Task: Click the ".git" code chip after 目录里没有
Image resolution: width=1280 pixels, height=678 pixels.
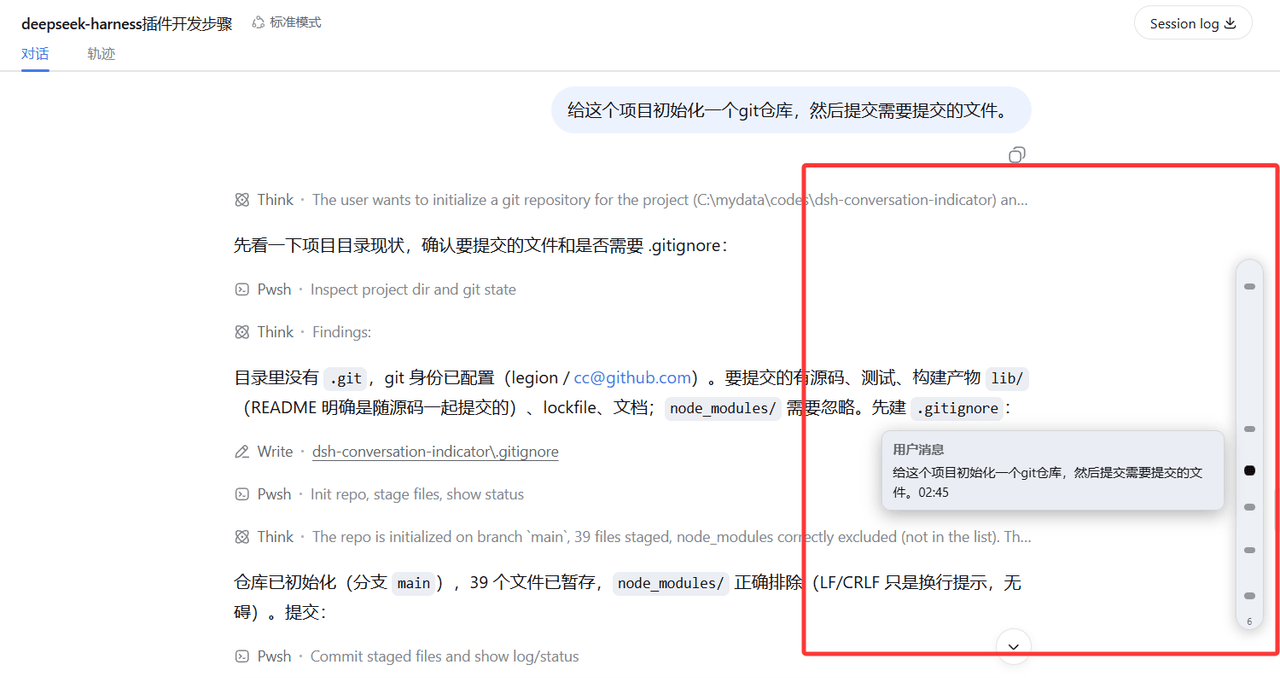Action: click(x=345, y=378)
